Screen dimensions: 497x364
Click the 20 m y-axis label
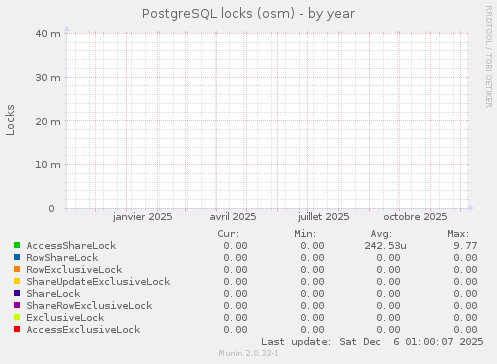(x=48, y=121)
